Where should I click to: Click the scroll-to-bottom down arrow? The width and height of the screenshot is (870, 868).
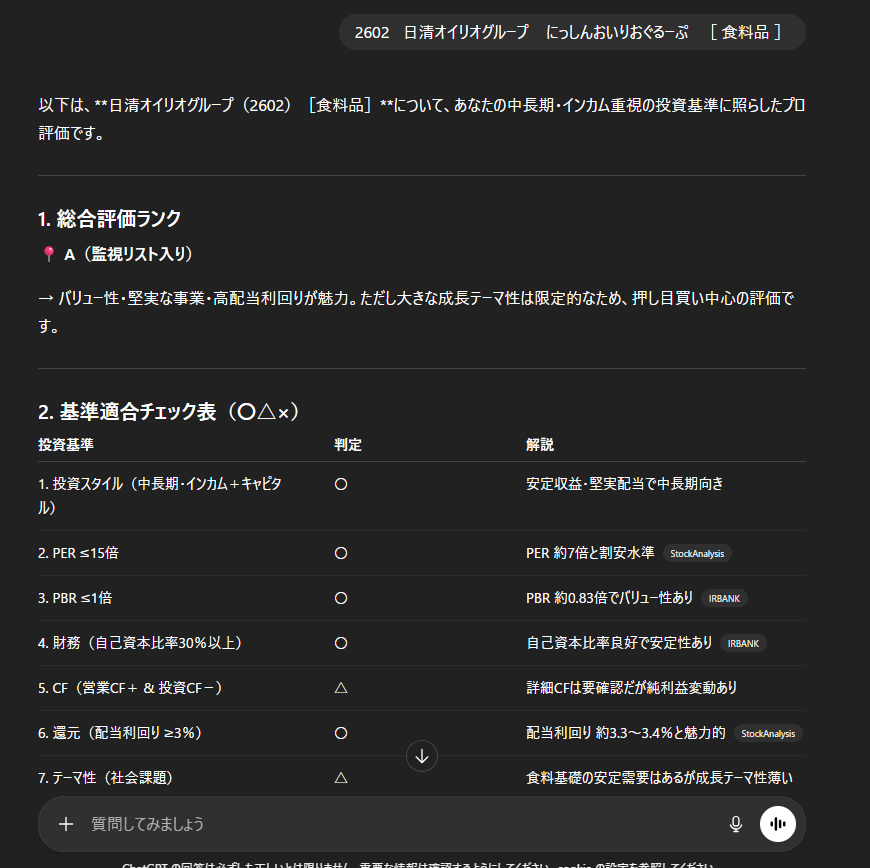point(422,756)
